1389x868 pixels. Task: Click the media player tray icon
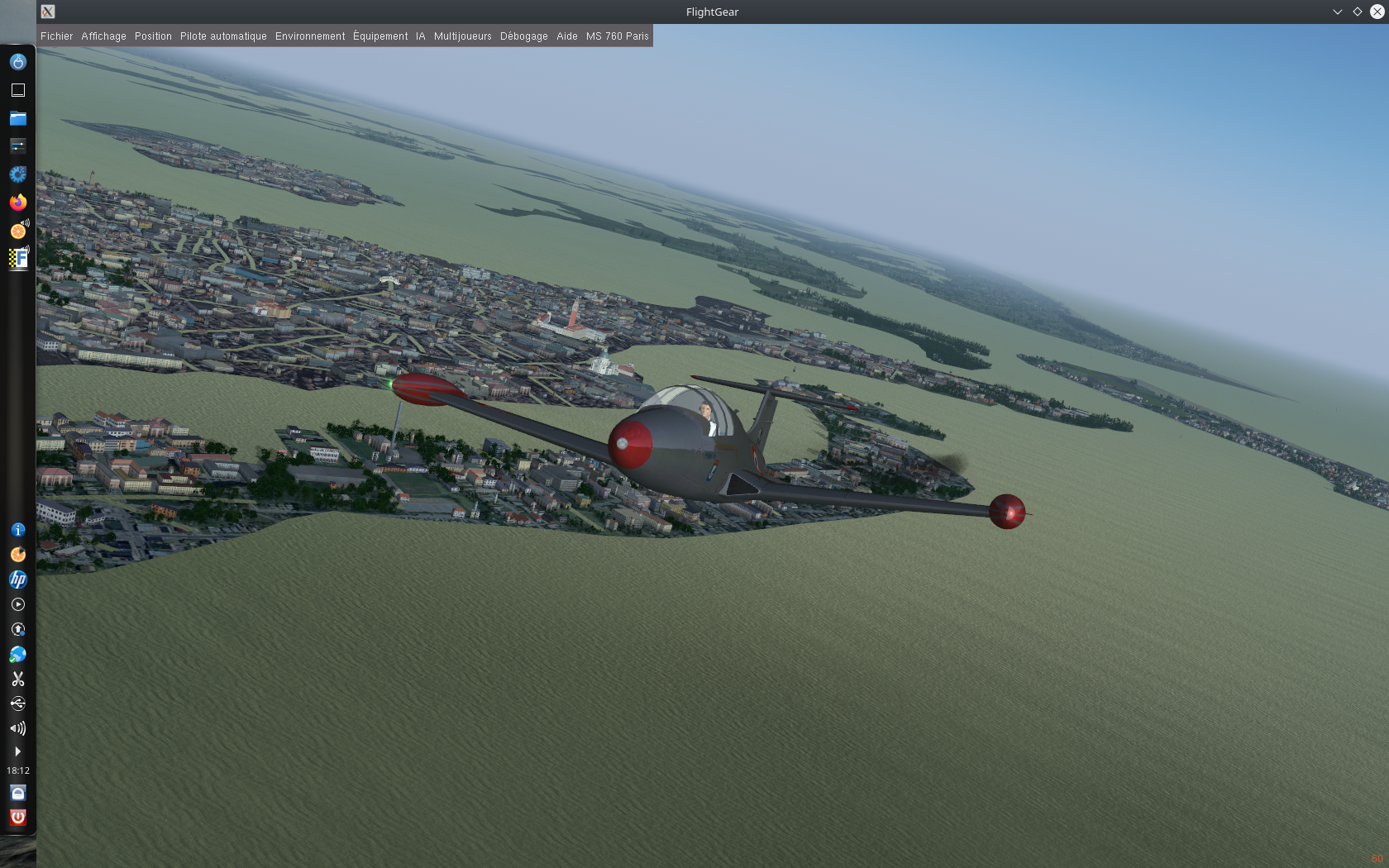pyautogui.click(x=17, y=604)
